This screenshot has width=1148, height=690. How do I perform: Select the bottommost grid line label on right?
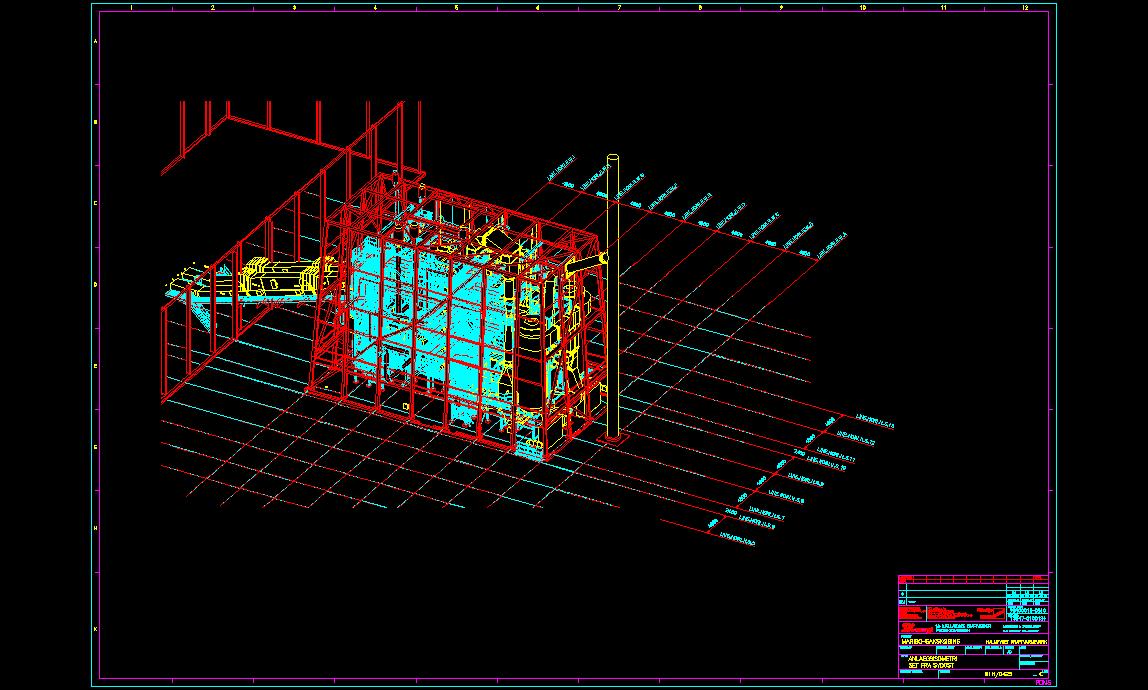737,541
